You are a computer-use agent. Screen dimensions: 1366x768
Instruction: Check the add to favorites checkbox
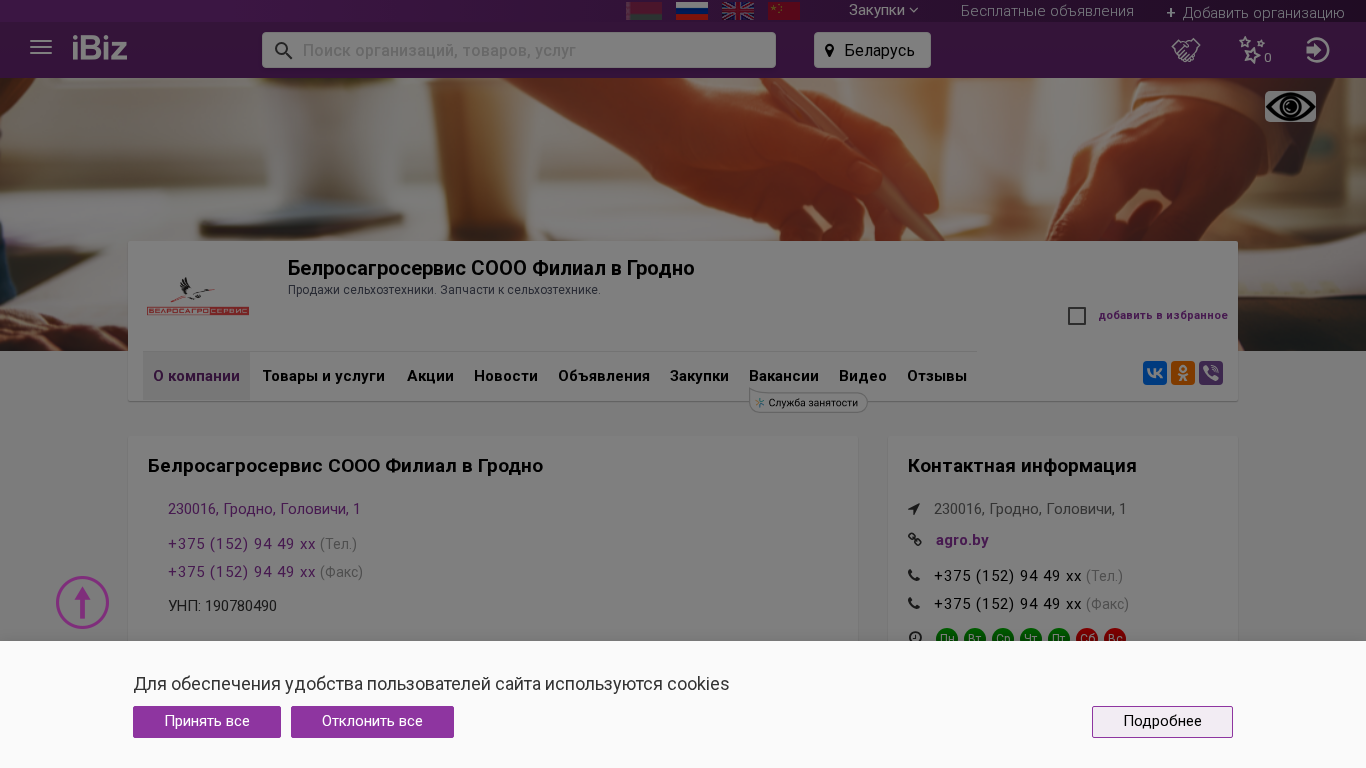1077,316
